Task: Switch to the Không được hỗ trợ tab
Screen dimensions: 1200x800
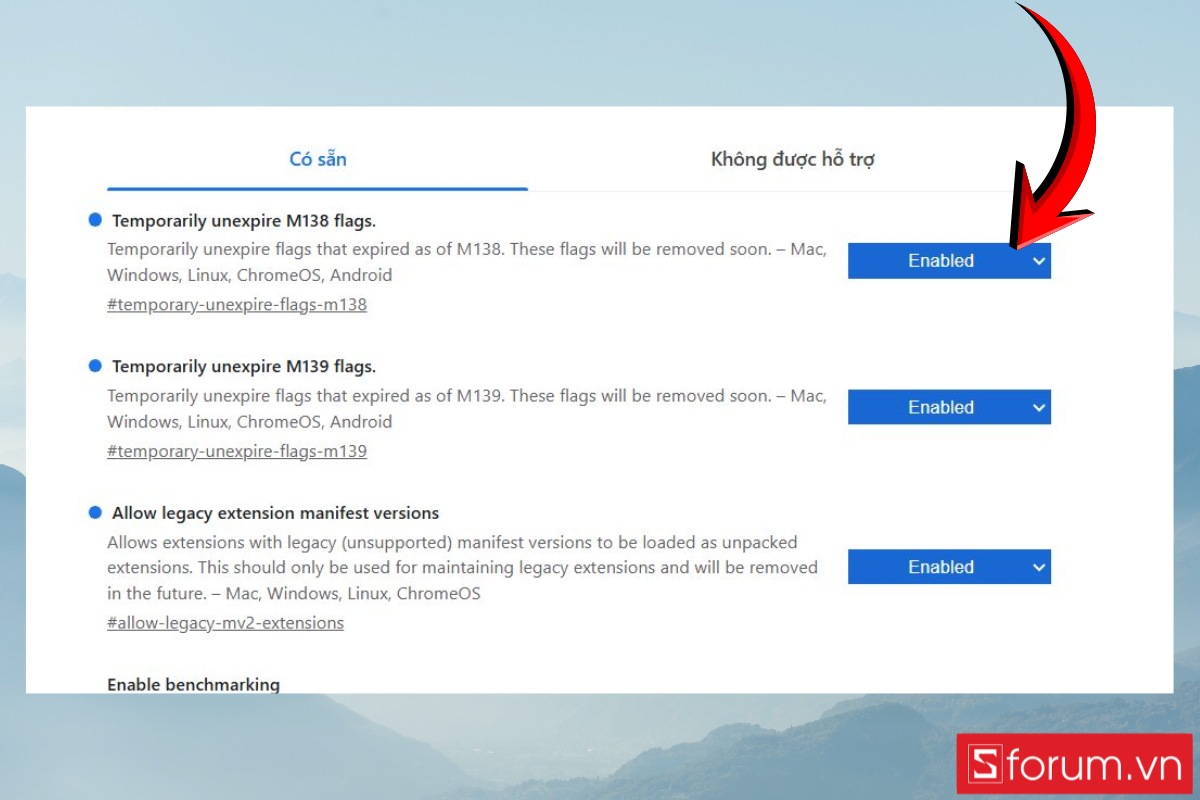Action: (x=793, y=159)
